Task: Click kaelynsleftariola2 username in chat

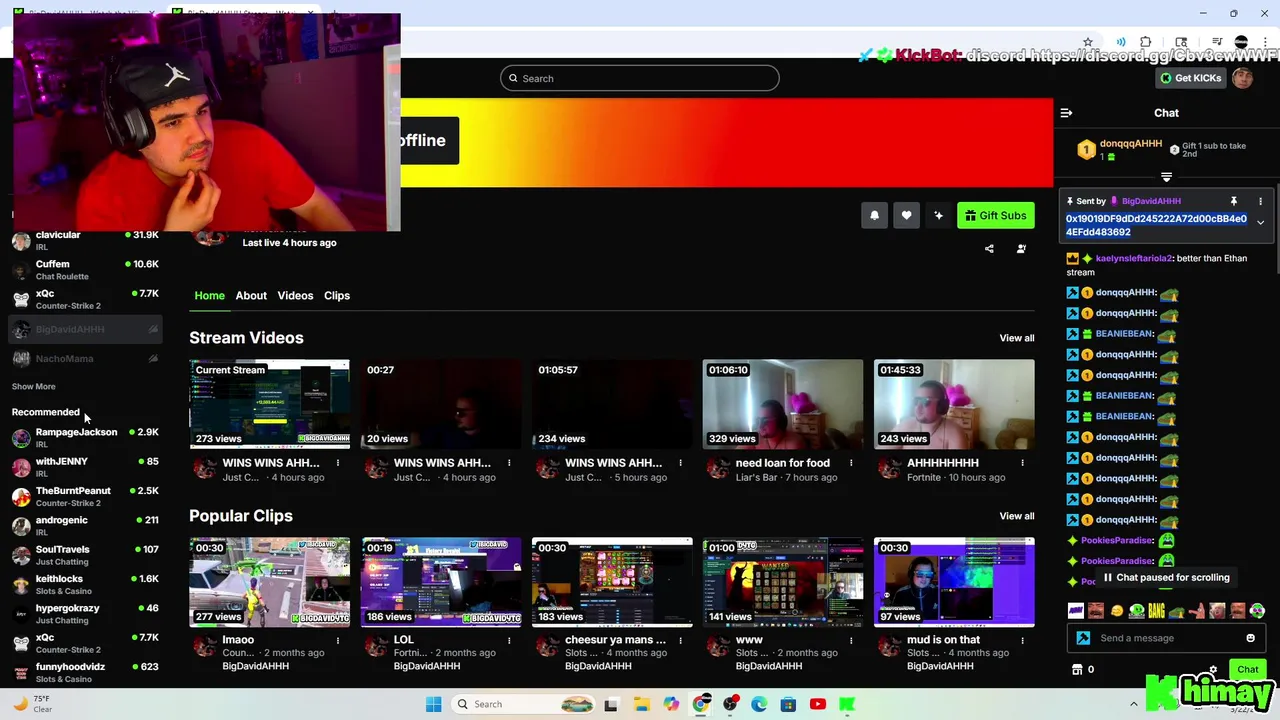Action: click(1133, 258)
